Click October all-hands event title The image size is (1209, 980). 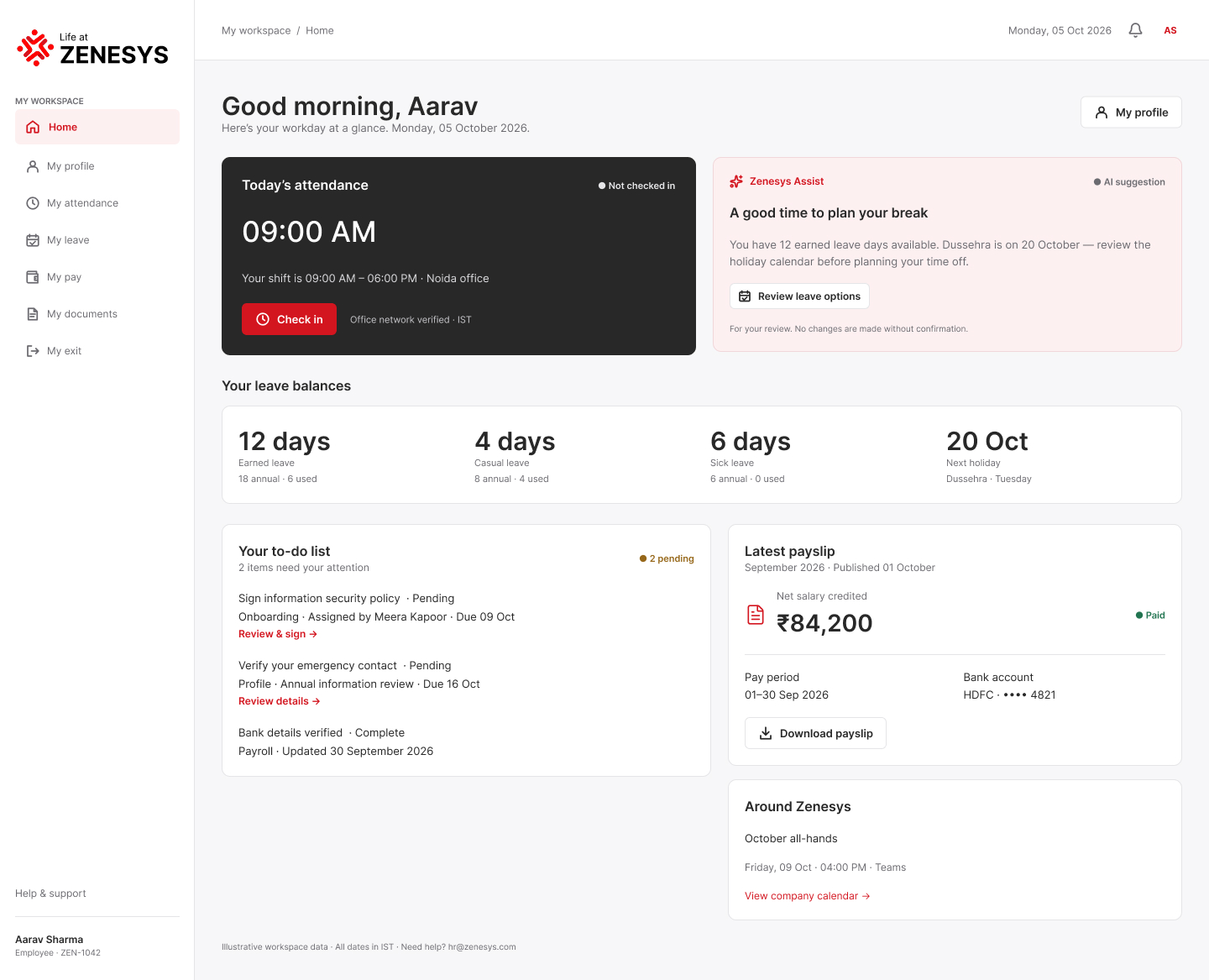[x=791, y=839]
